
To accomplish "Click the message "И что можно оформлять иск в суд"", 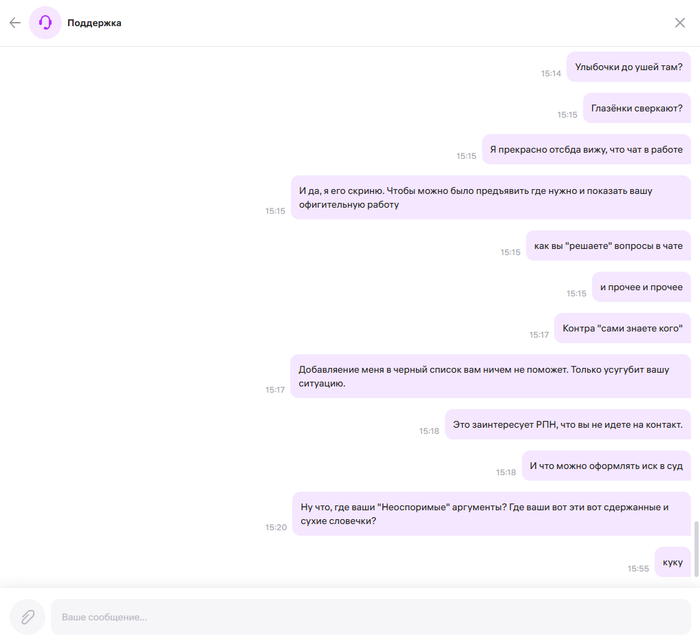I will (606, 466).
